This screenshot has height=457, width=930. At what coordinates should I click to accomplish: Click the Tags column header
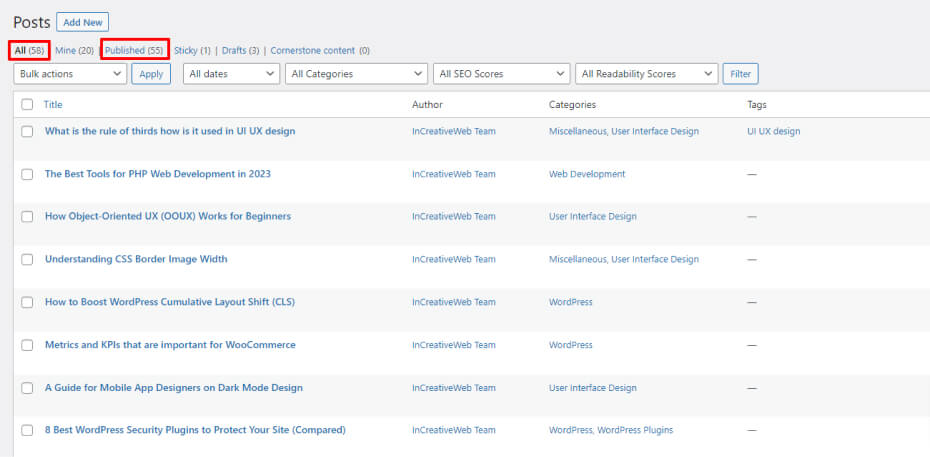coord(757,104)
